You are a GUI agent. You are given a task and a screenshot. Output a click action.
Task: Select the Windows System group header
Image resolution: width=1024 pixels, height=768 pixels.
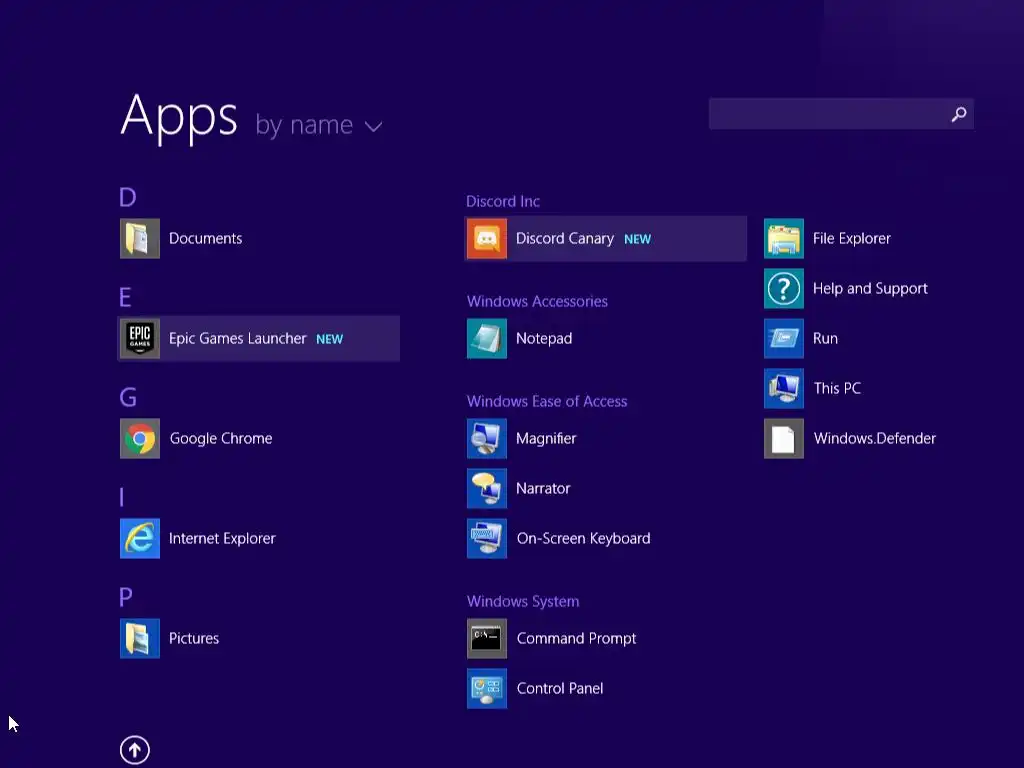[522, 601]
